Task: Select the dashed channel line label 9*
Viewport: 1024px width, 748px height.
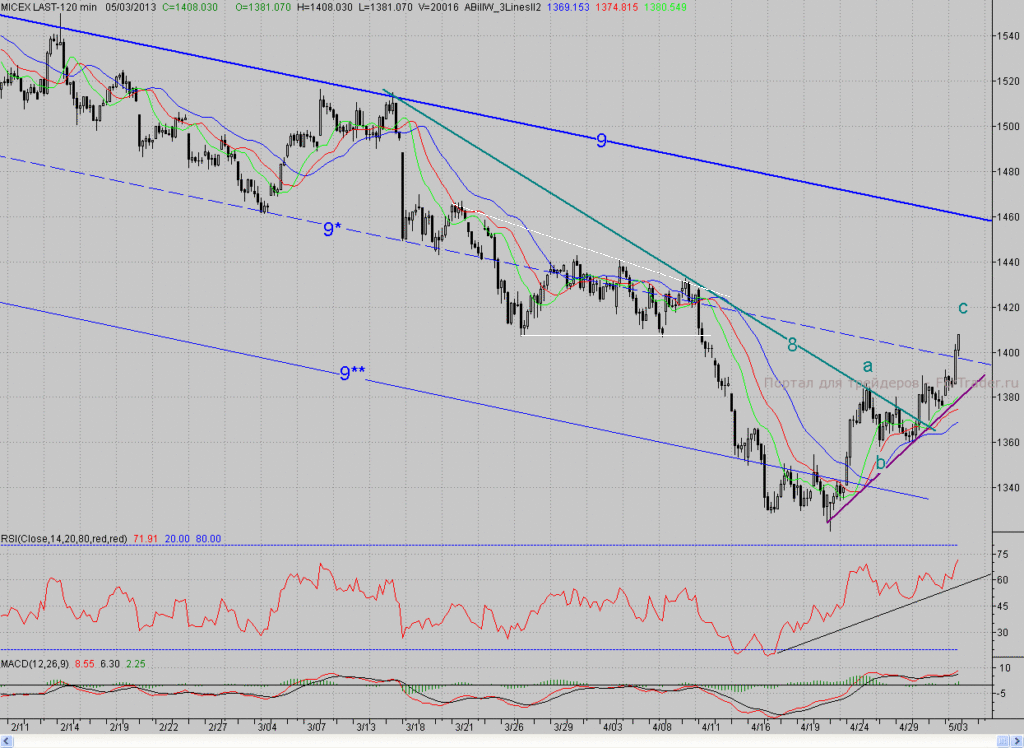Action: pyautogui.click(x=332, y=229)
